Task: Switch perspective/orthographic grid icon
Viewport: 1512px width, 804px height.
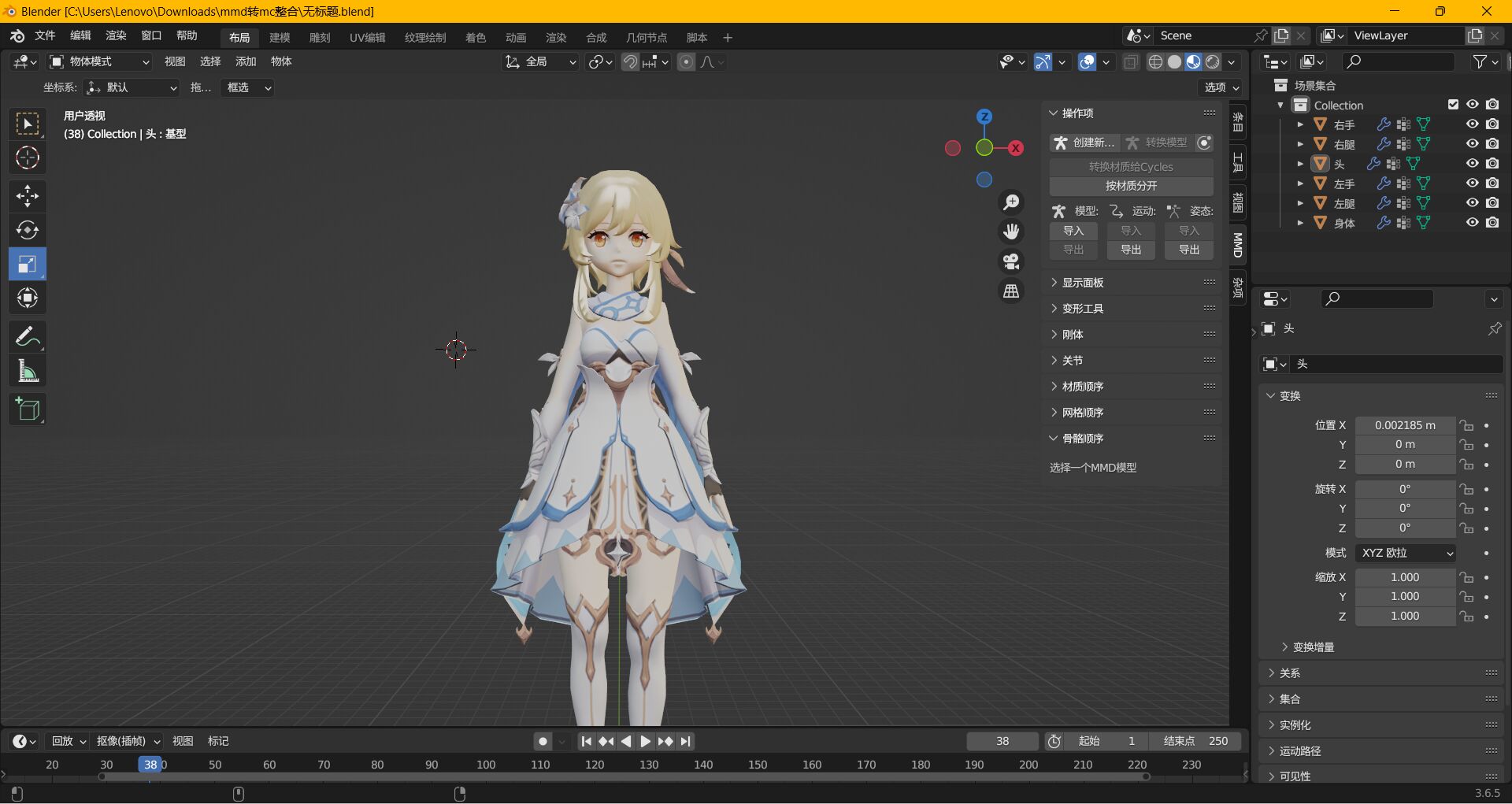Action: [1011, 291]
